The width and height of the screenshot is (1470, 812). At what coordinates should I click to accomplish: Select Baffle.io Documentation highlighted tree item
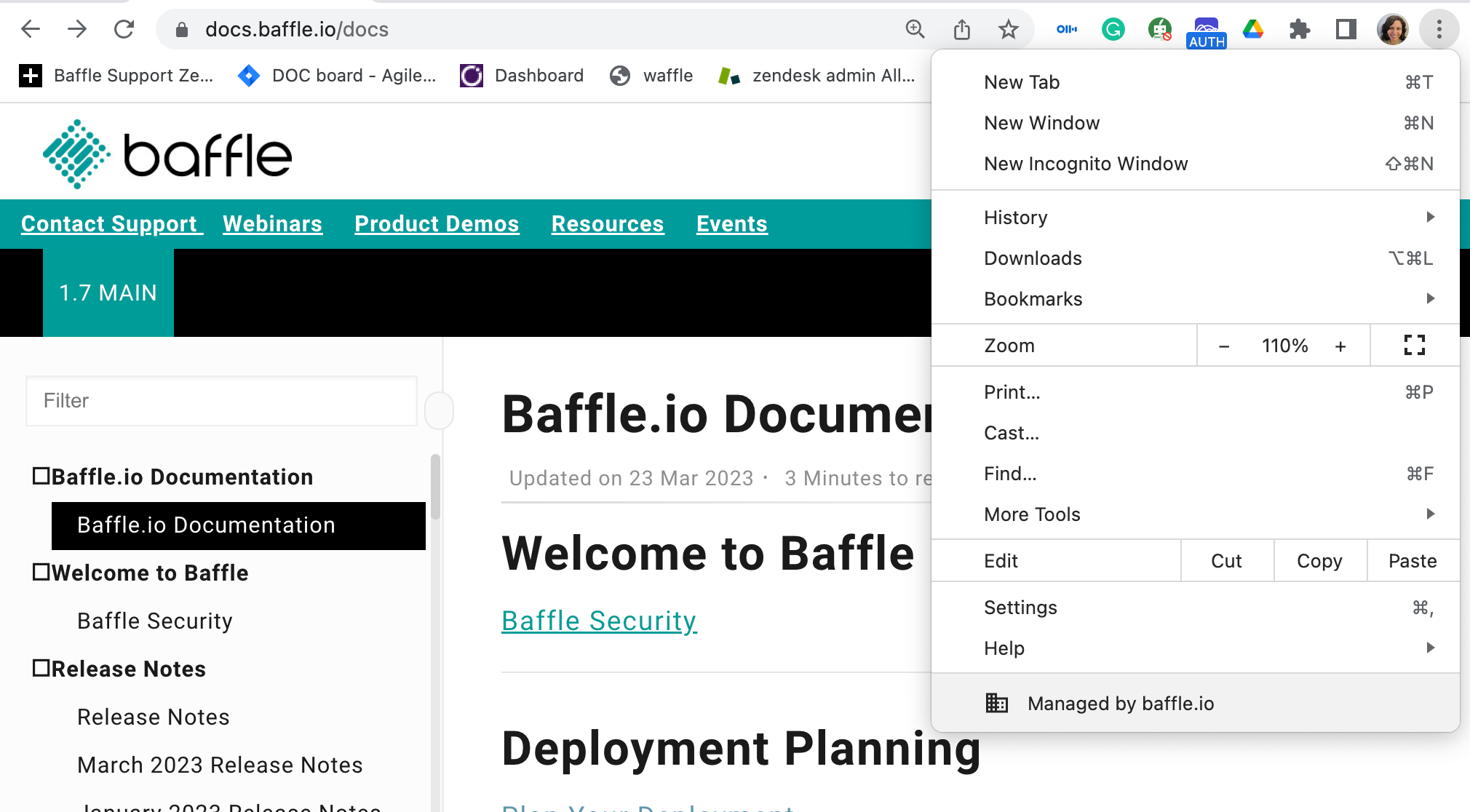pos(239,525)
